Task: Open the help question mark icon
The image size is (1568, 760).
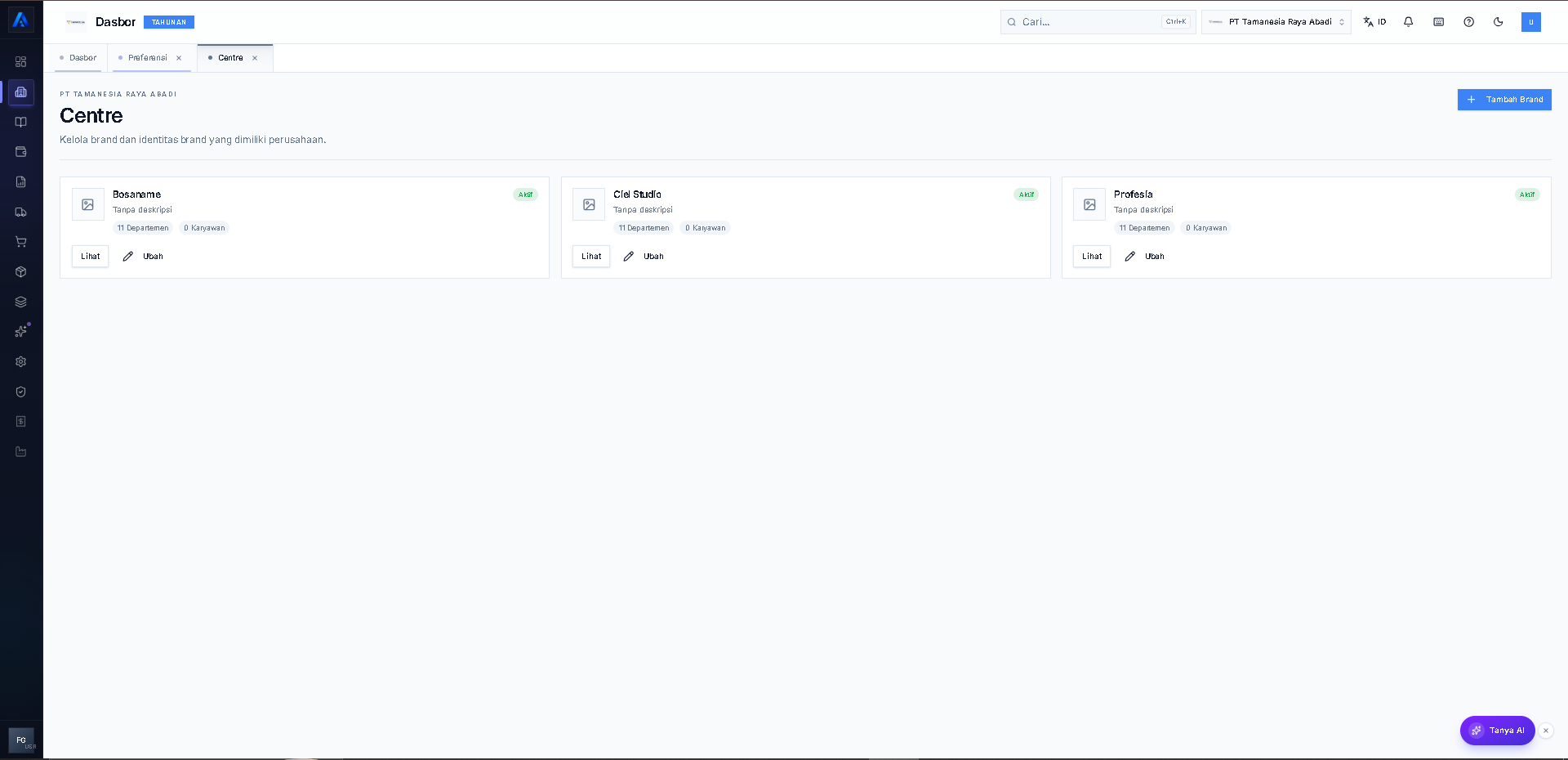Action: tap(1469, 22)
